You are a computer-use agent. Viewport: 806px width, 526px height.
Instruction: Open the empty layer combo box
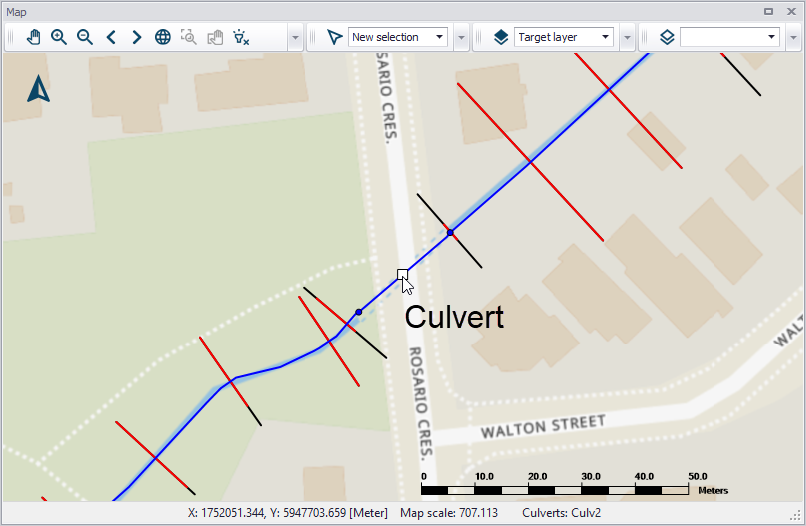tap(730, 37)
